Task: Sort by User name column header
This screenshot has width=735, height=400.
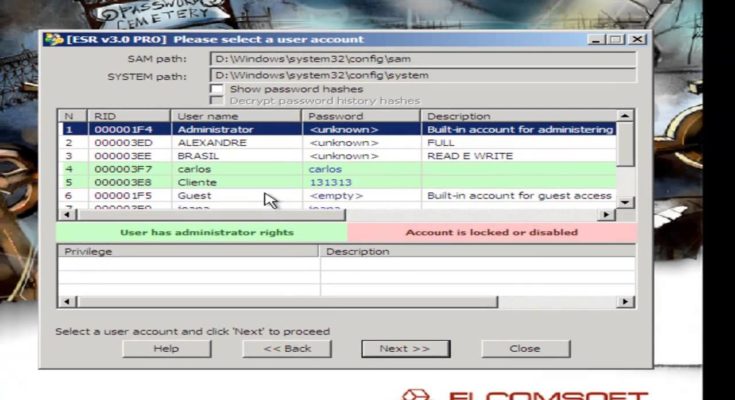Action: (x=236, y=116)
